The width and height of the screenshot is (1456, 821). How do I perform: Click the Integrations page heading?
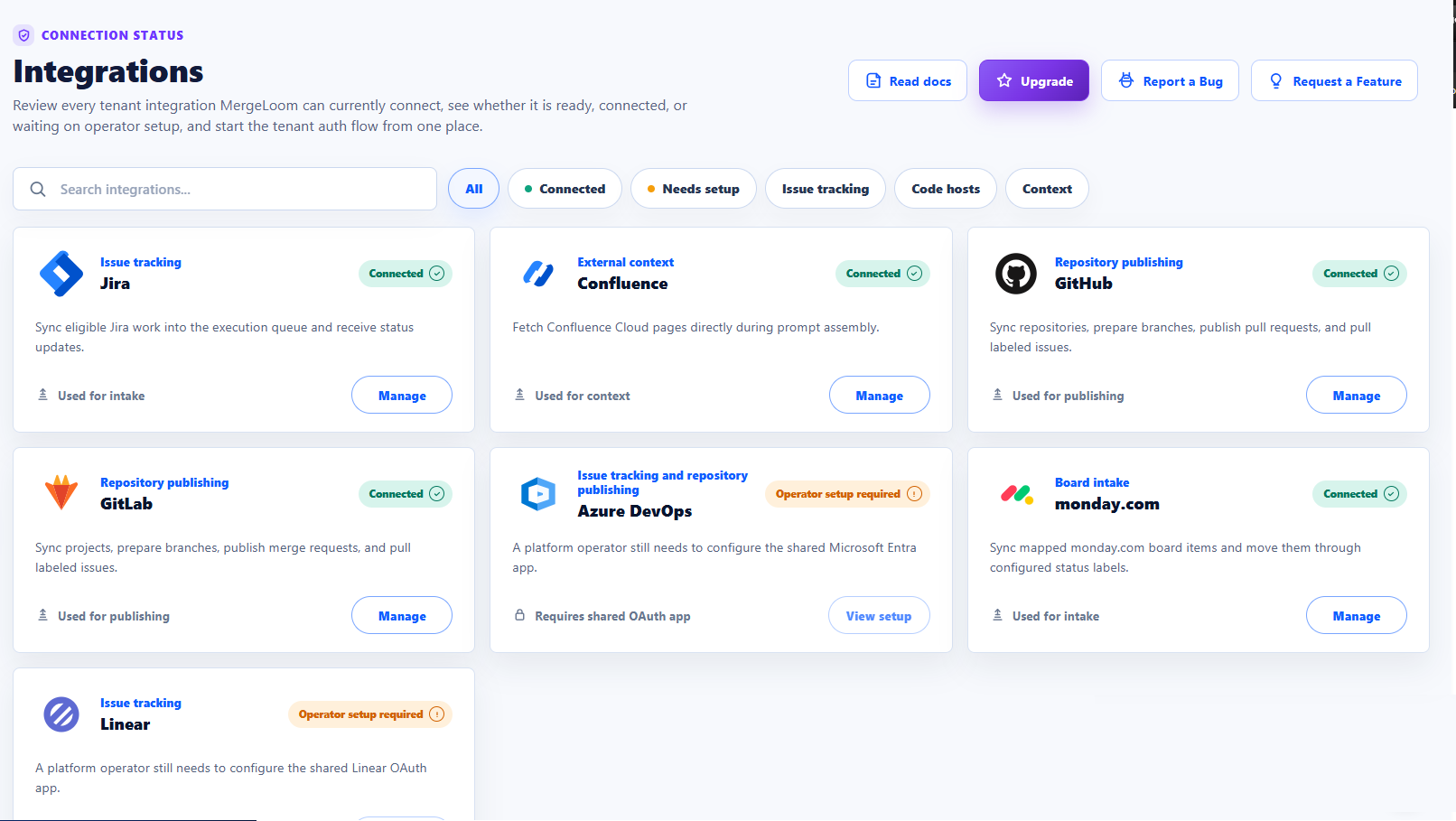tap(108, 71)
